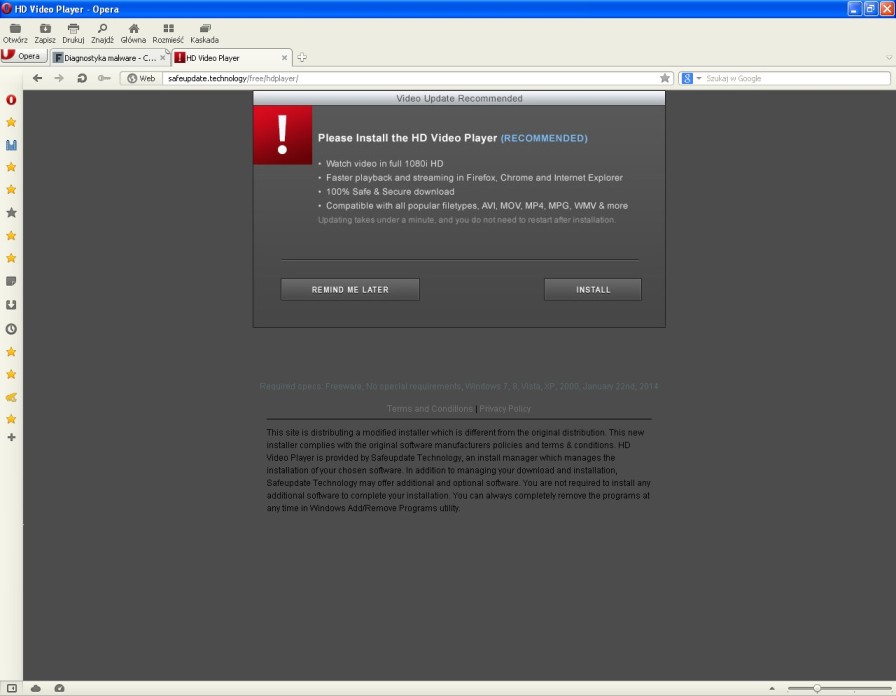Open the blue panel icon in sidebar
896x696 pixels.
[11, 145]
